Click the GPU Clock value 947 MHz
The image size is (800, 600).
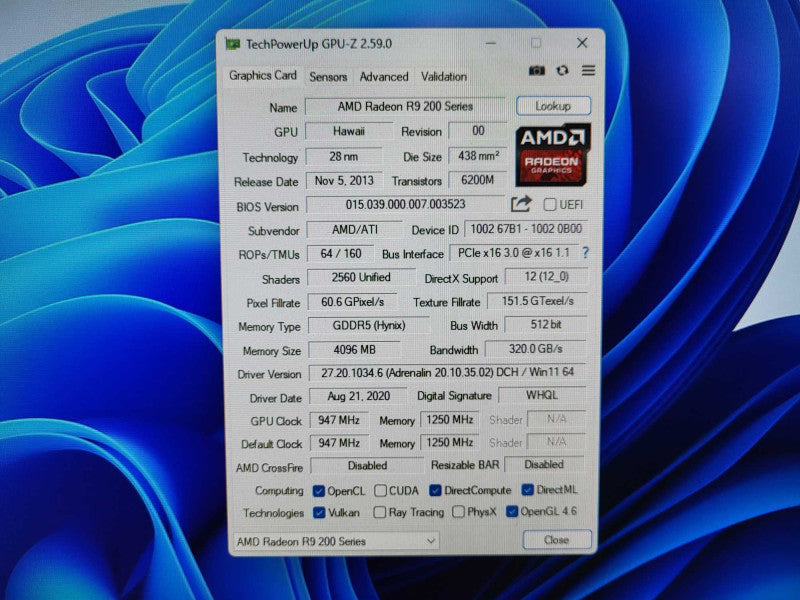339,420
